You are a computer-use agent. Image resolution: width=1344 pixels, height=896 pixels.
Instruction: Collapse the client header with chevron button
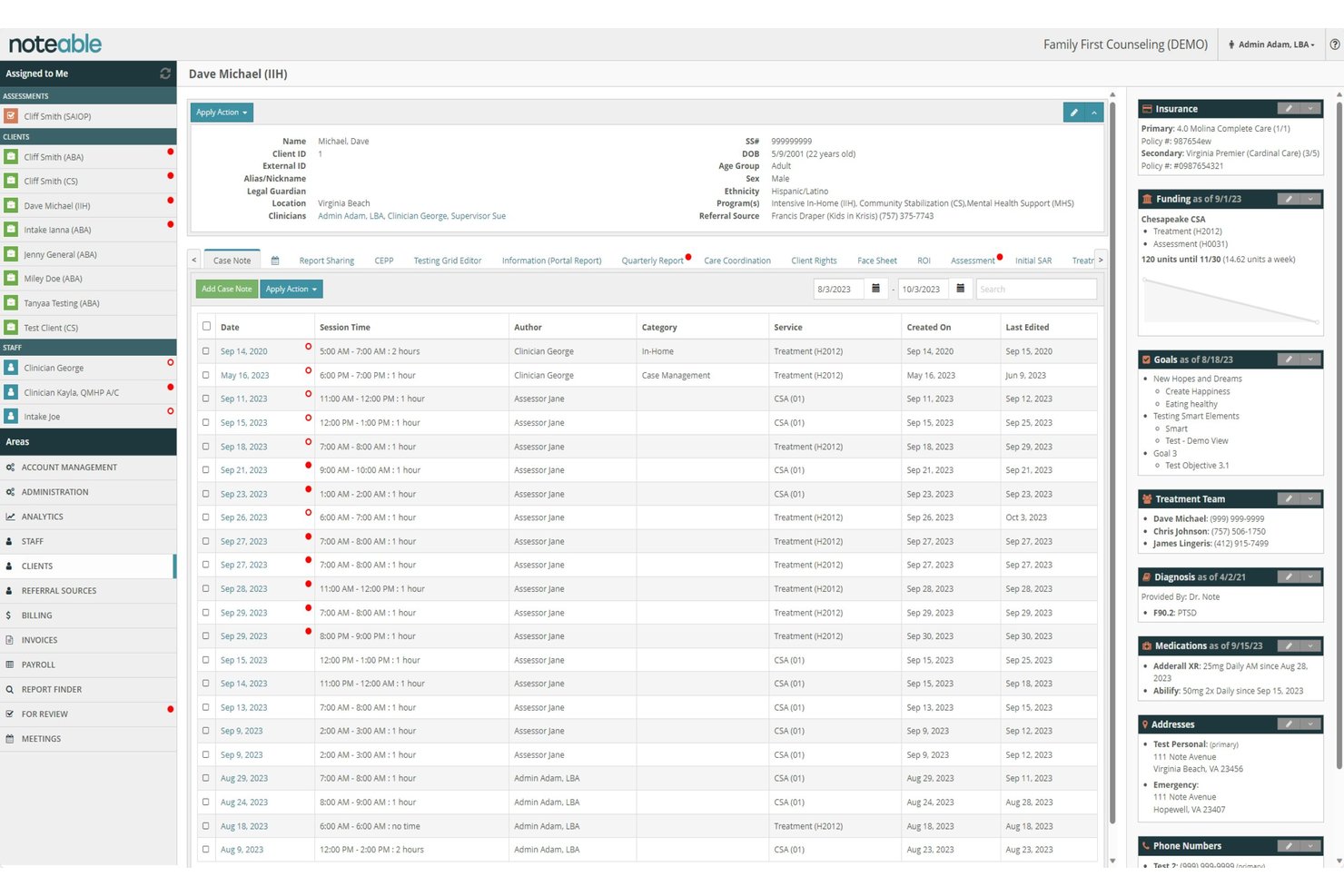tap(1094, 113)
